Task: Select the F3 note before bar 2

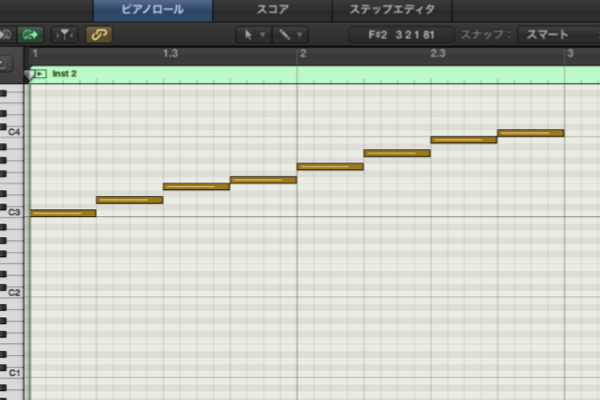Action: pos(263,180)
